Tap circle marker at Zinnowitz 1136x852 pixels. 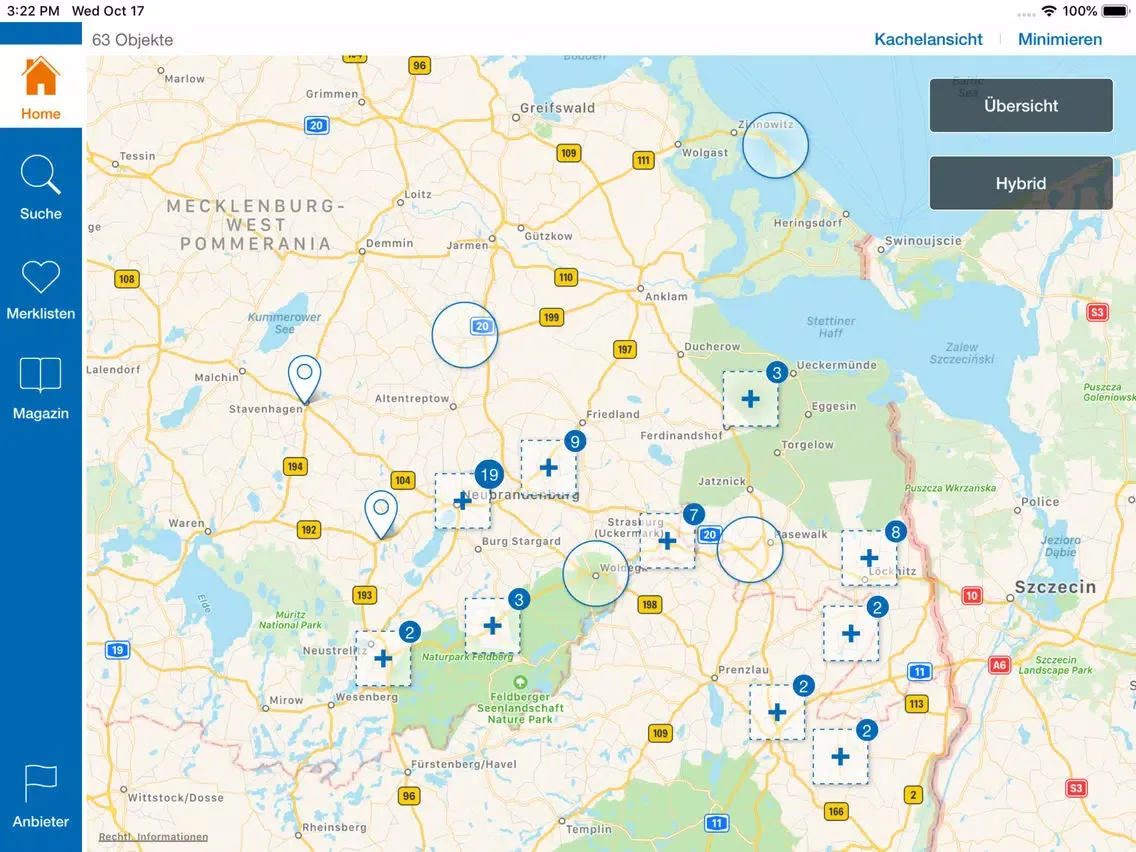point(775,145)
